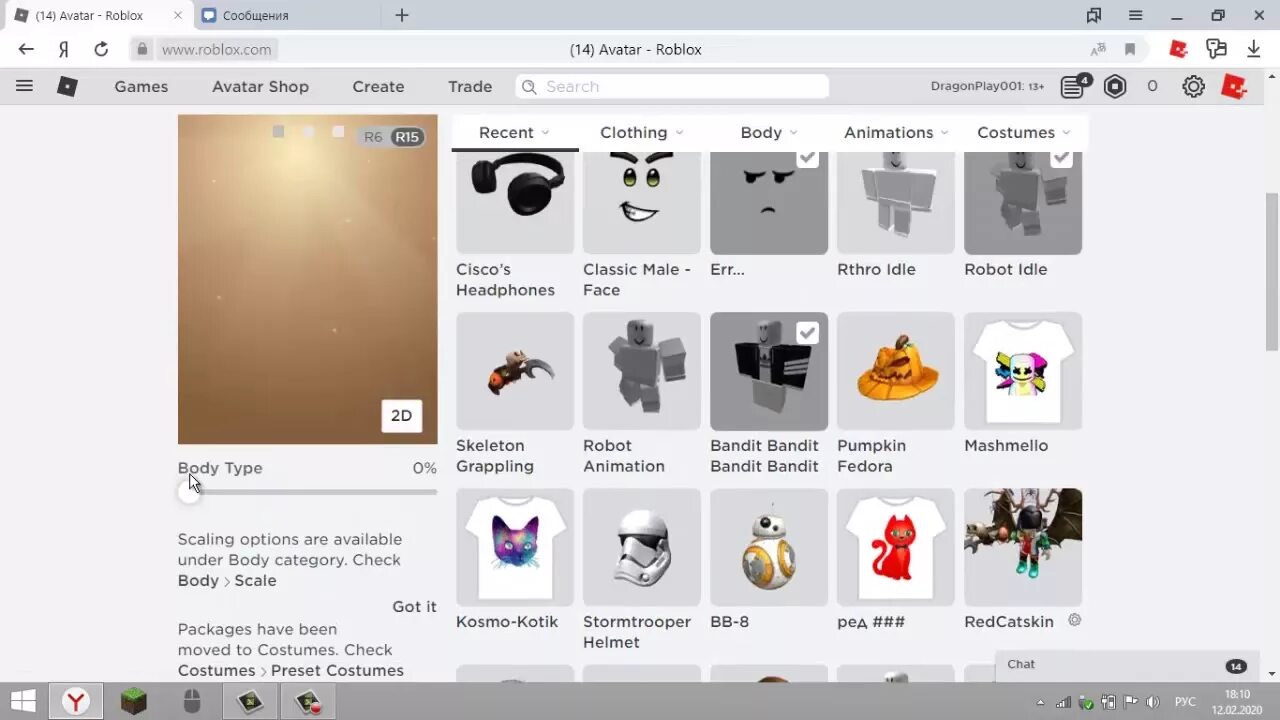
Task: Open the browser main menu icon
Action: 1135,15
